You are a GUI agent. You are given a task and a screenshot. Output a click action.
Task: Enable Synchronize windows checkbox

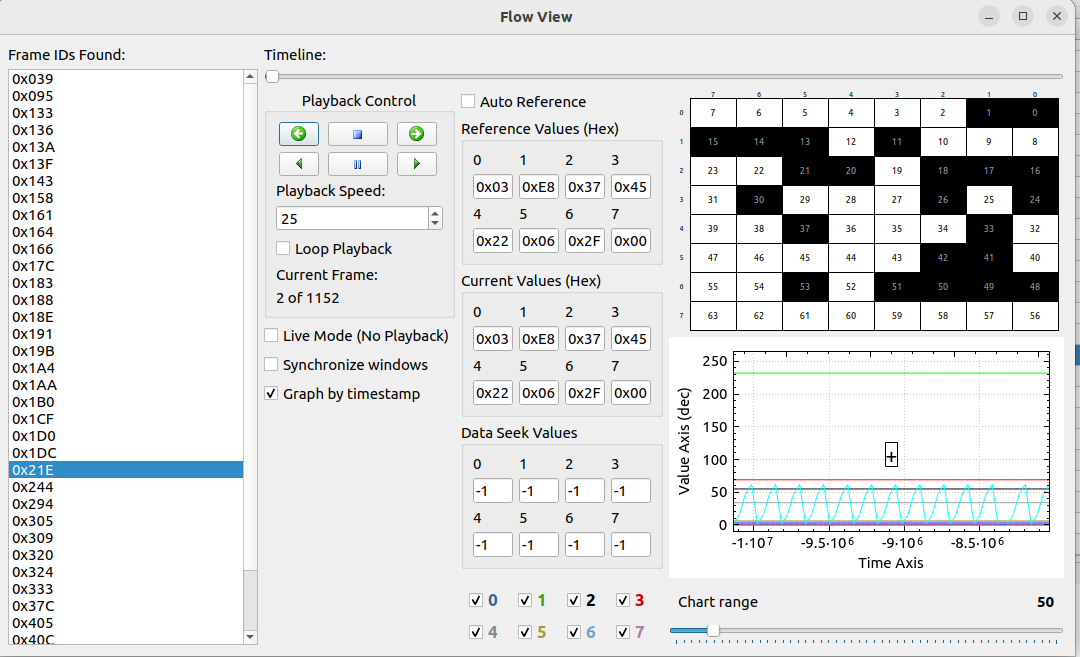pyautogui.click(x=271, y=364)
